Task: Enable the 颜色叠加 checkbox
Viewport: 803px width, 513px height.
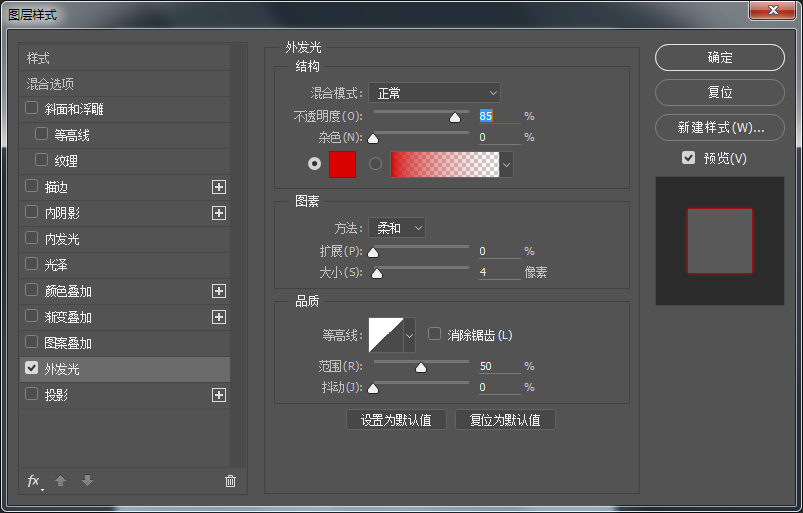Action: 32,290
